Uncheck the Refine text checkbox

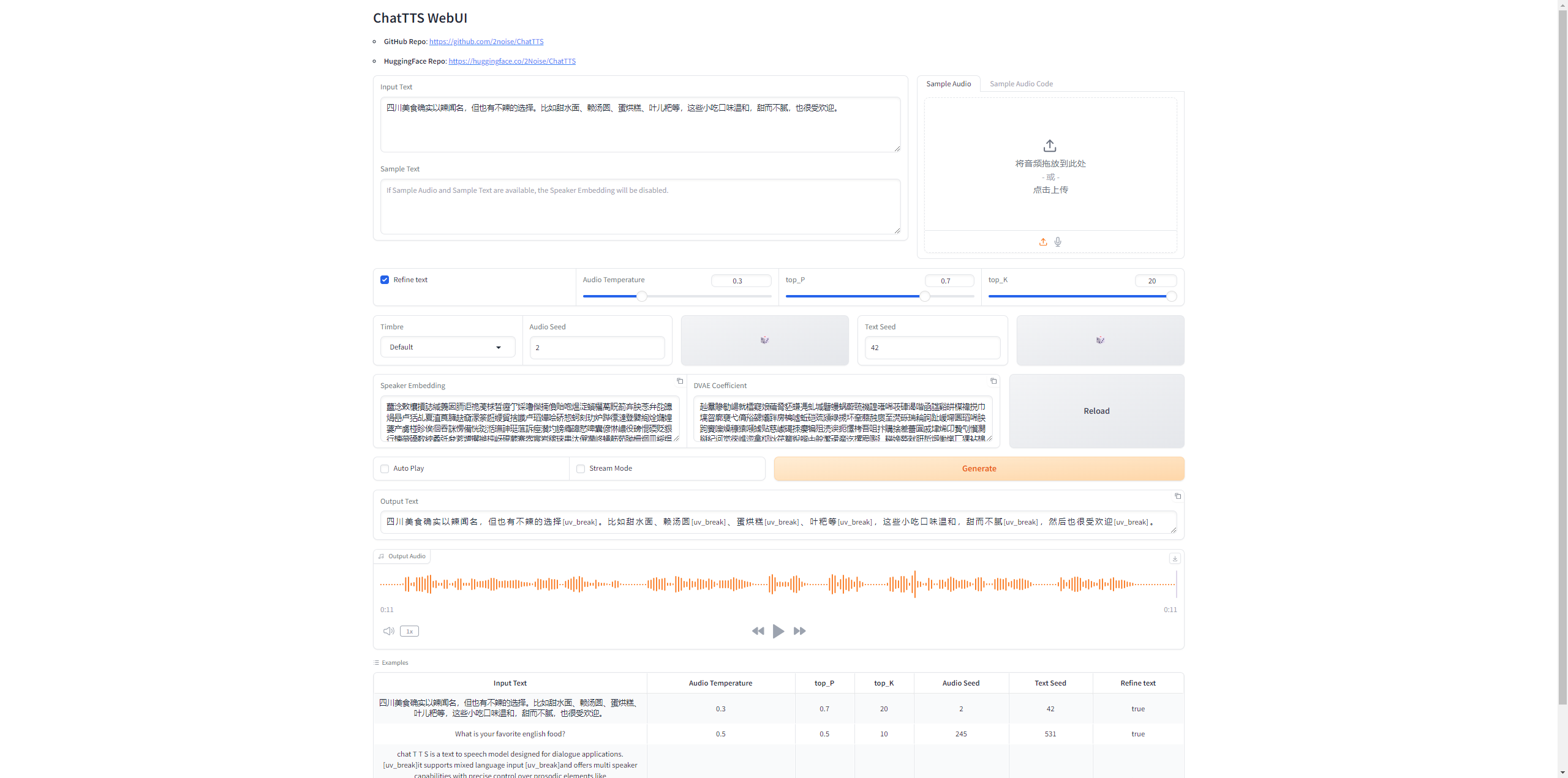tap(385, 280)
